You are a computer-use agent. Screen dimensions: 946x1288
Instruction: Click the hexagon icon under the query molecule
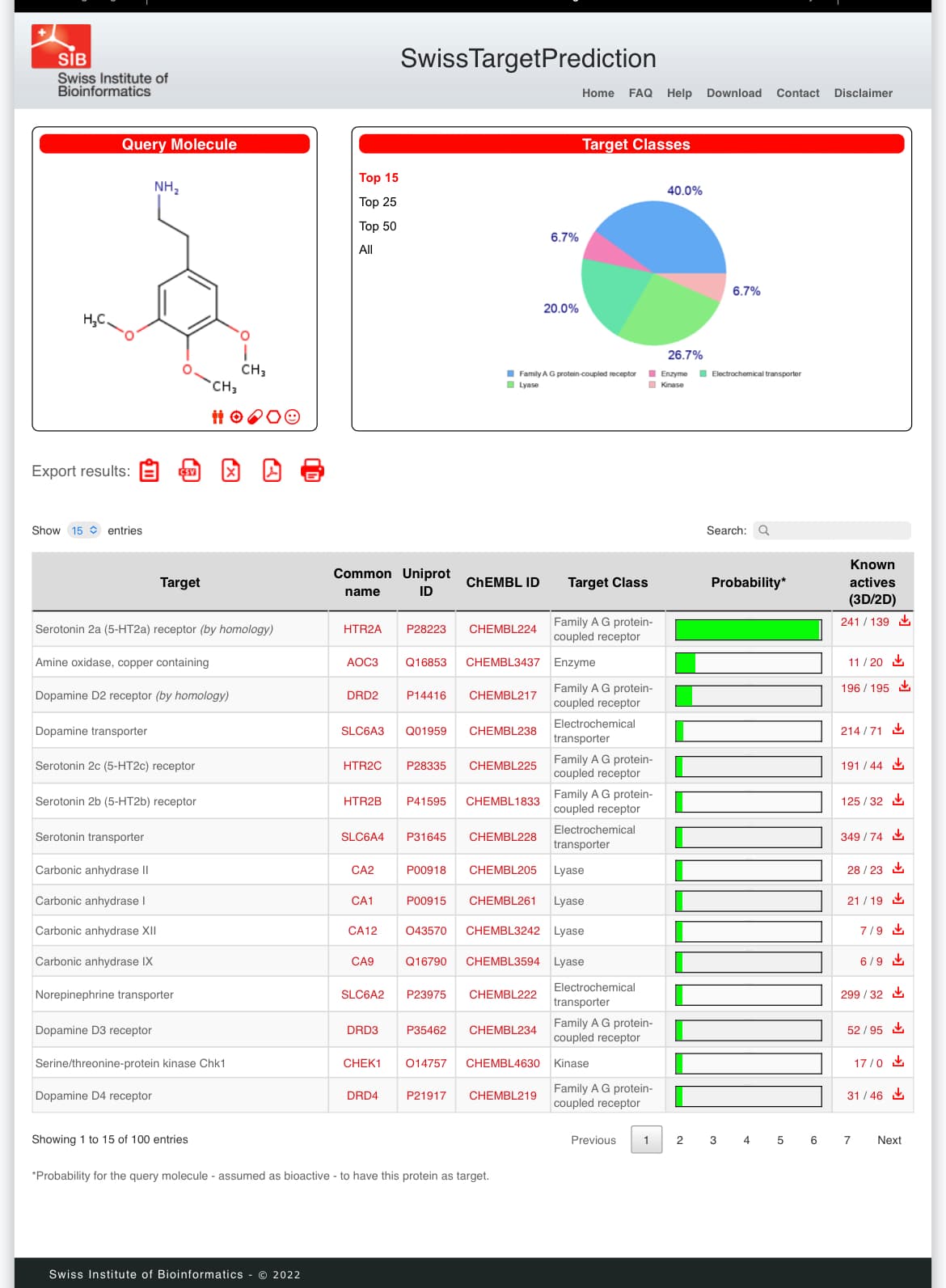click(x=274, y=417)
